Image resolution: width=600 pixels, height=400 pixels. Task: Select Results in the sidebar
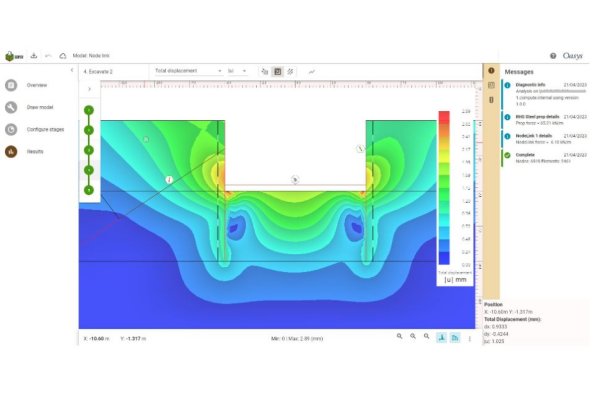(35, 152)
